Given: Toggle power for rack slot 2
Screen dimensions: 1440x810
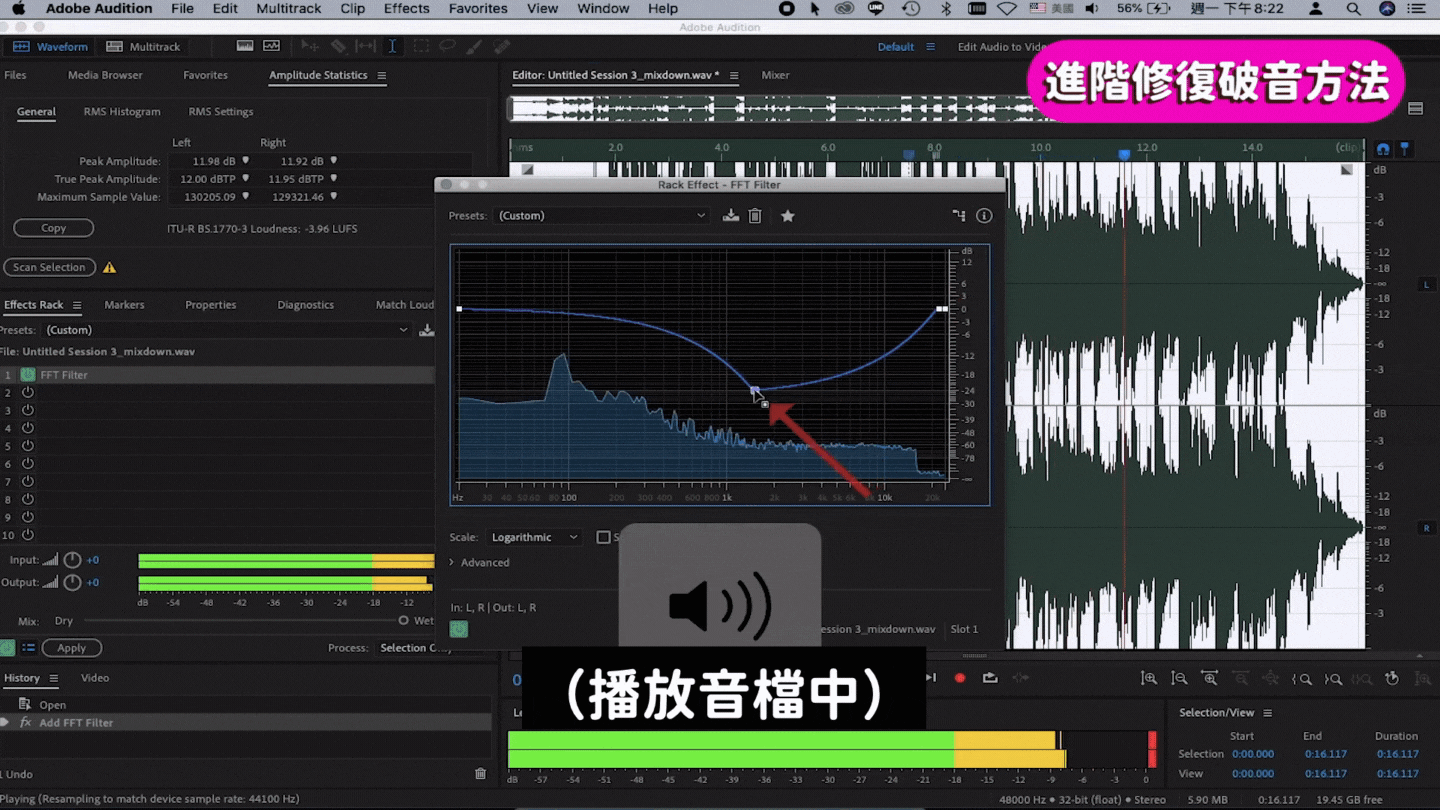Looking at the screenshot, I should [28, 393].
